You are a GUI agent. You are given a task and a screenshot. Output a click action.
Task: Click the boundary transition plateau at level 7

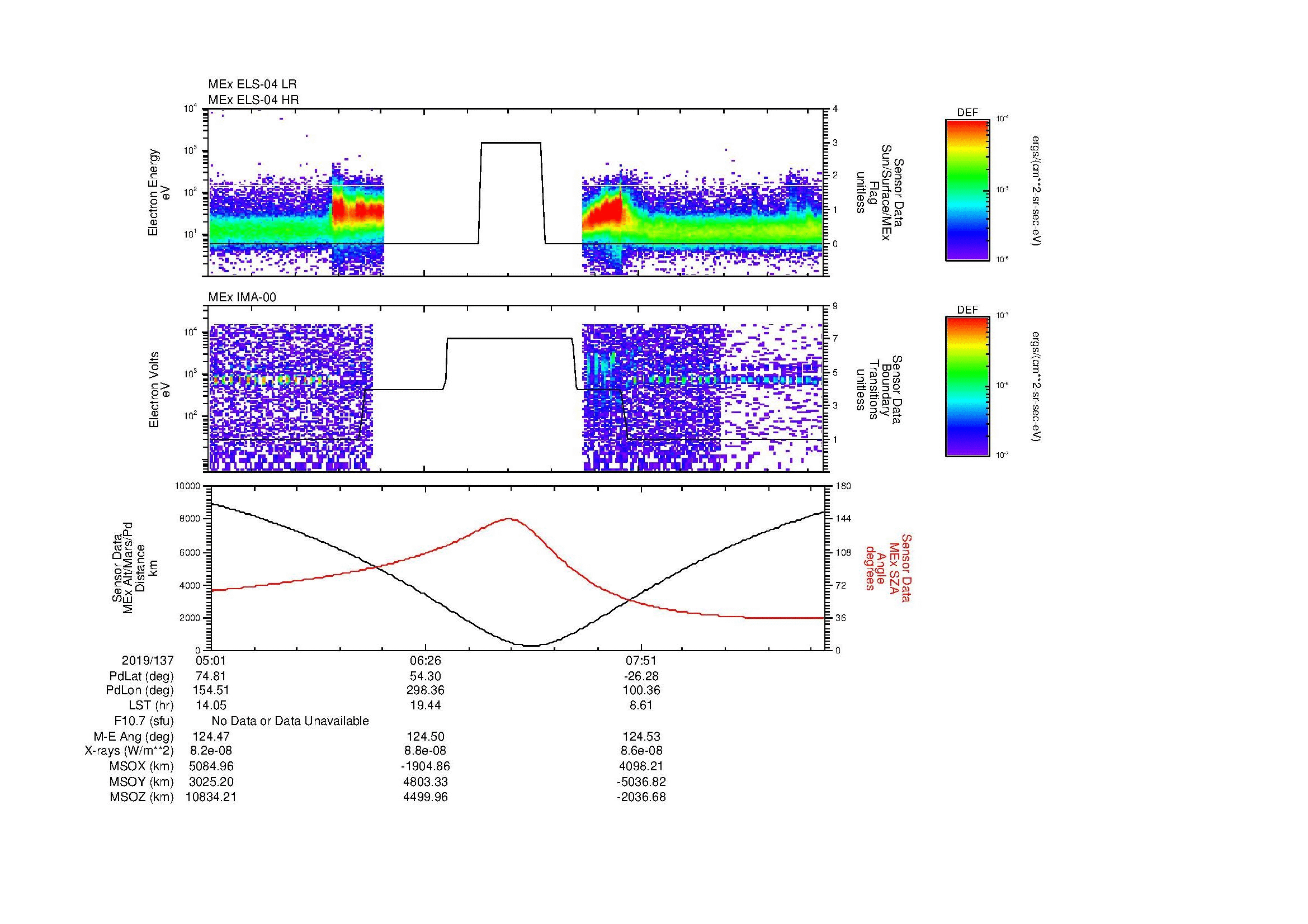click(x=510, y=339)
